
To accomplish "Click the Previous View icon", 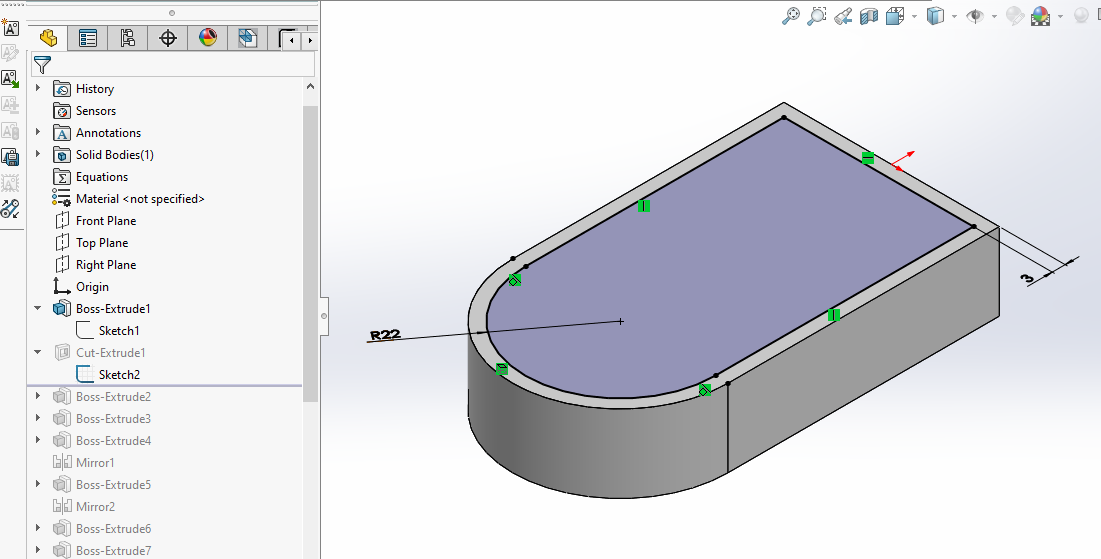I will pos(843,16).
